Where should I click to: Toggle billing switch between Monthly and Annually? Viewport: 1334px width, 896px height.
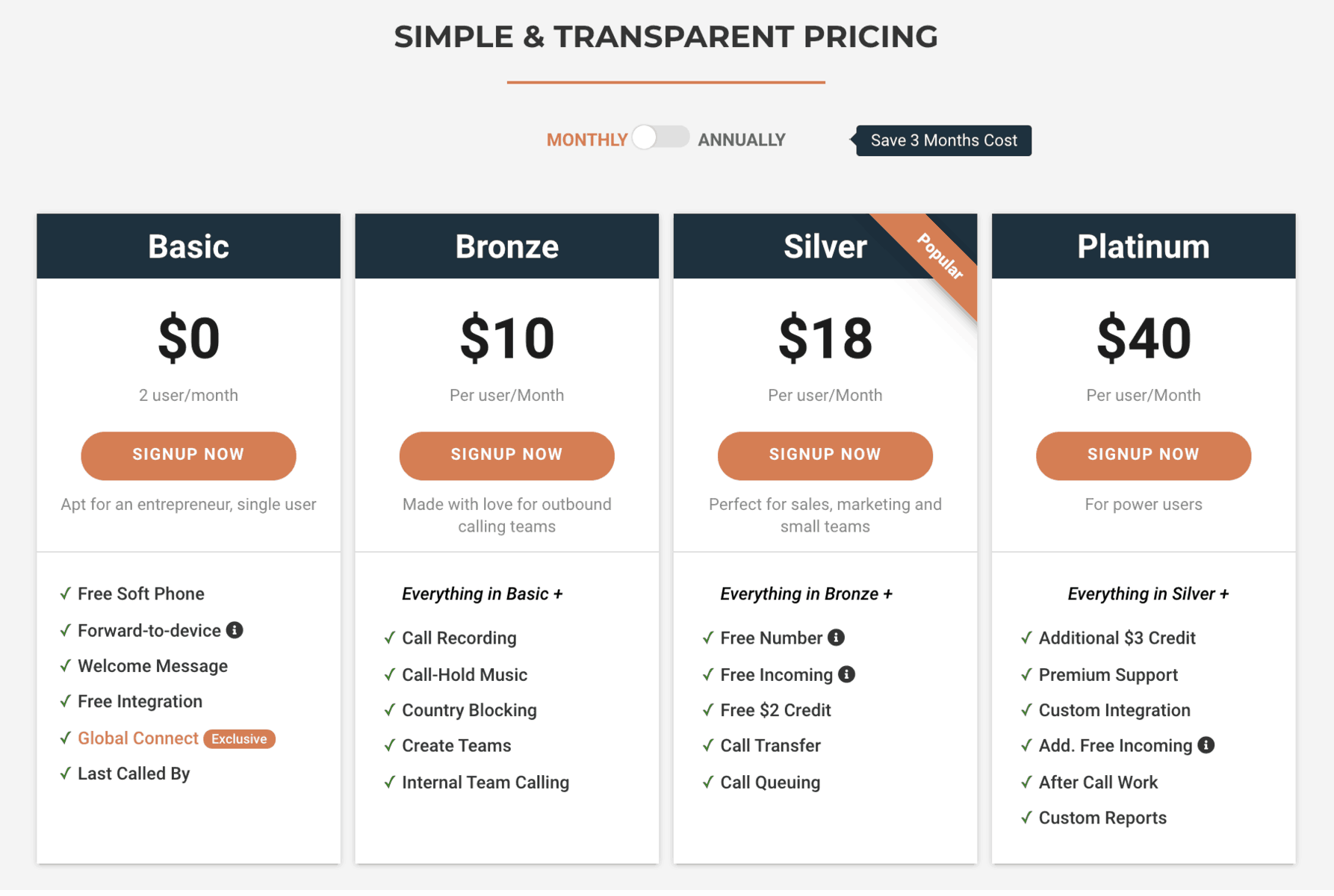[x=660, y=138]
